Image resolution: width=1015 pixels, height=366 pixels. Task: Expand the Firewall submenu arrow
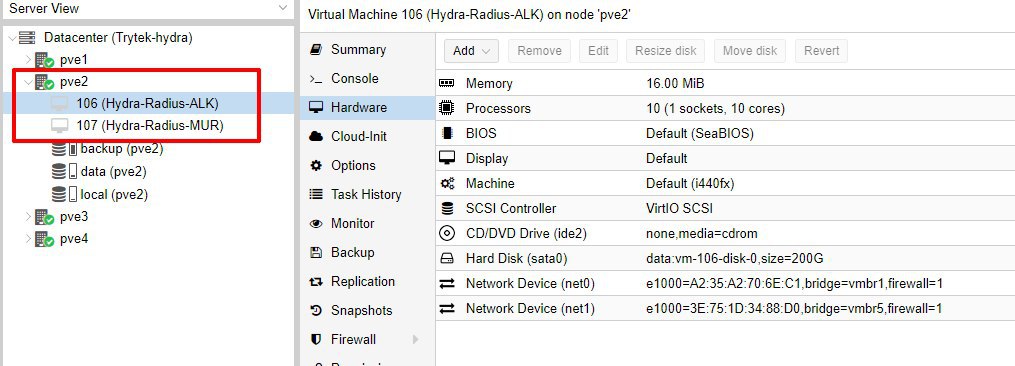[415, 339]
